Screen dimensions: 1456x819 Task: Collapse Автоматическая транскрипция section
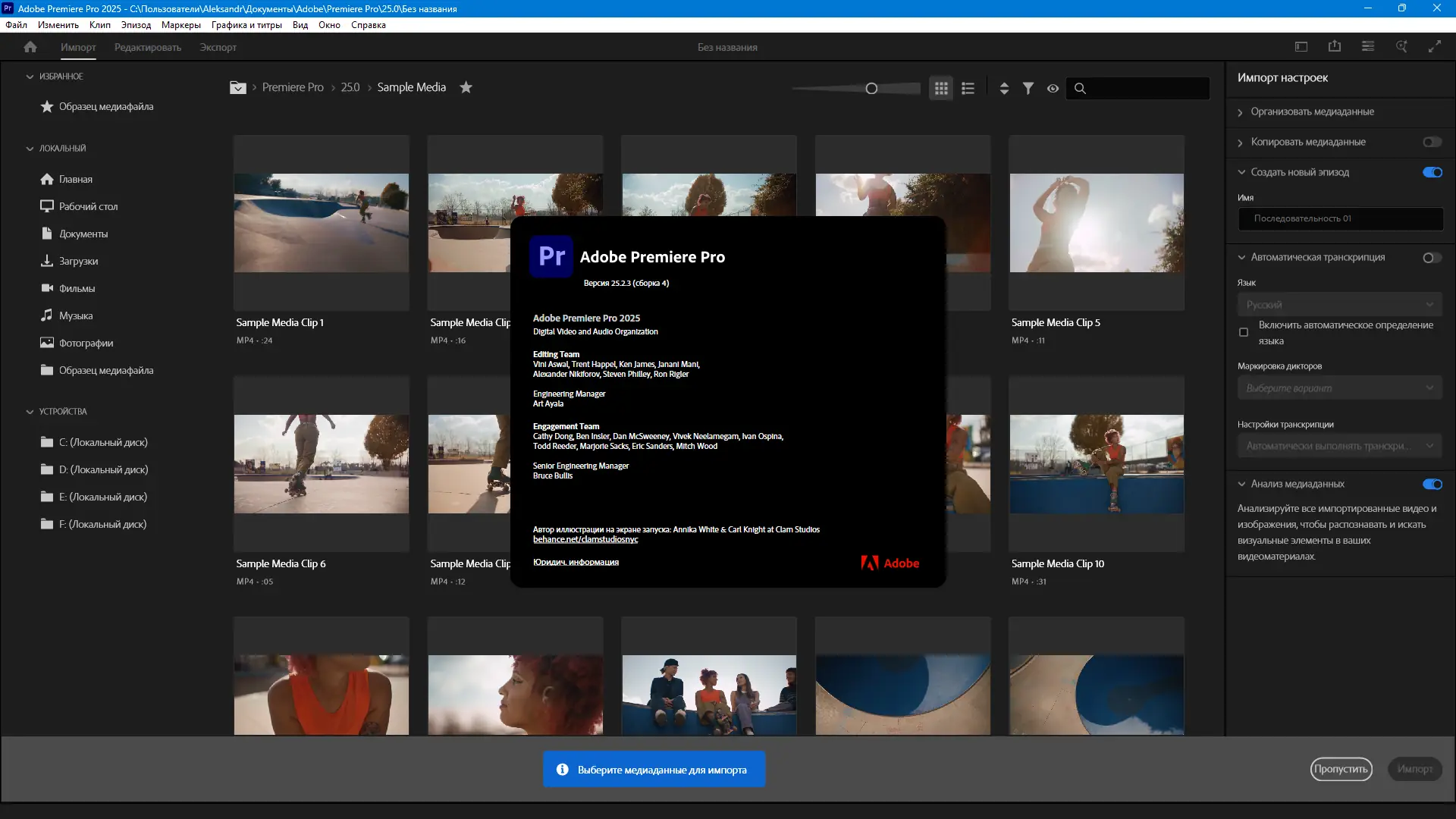point(1241,257)
